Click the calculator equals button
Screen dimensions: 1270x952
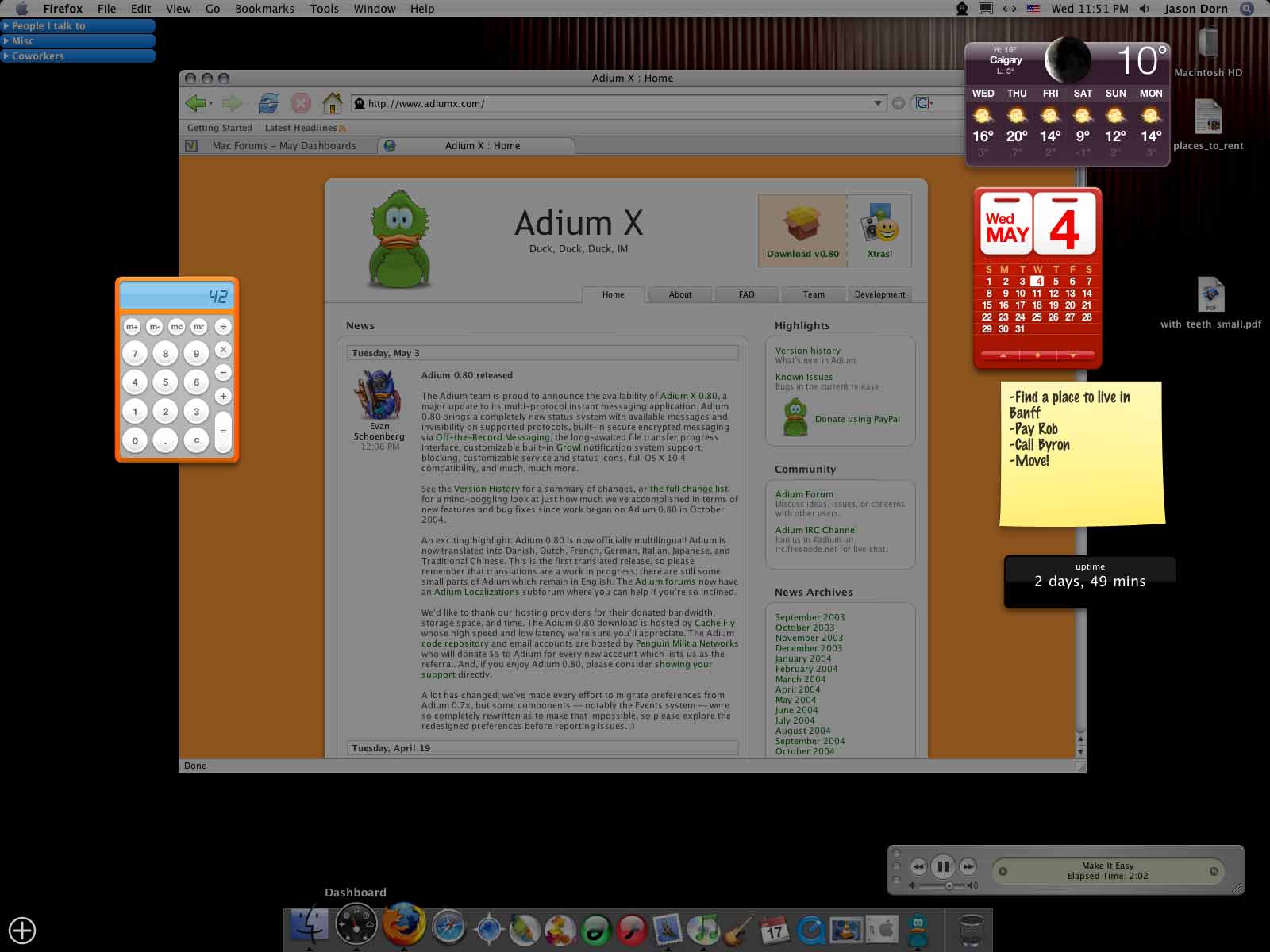click(223, 432)
